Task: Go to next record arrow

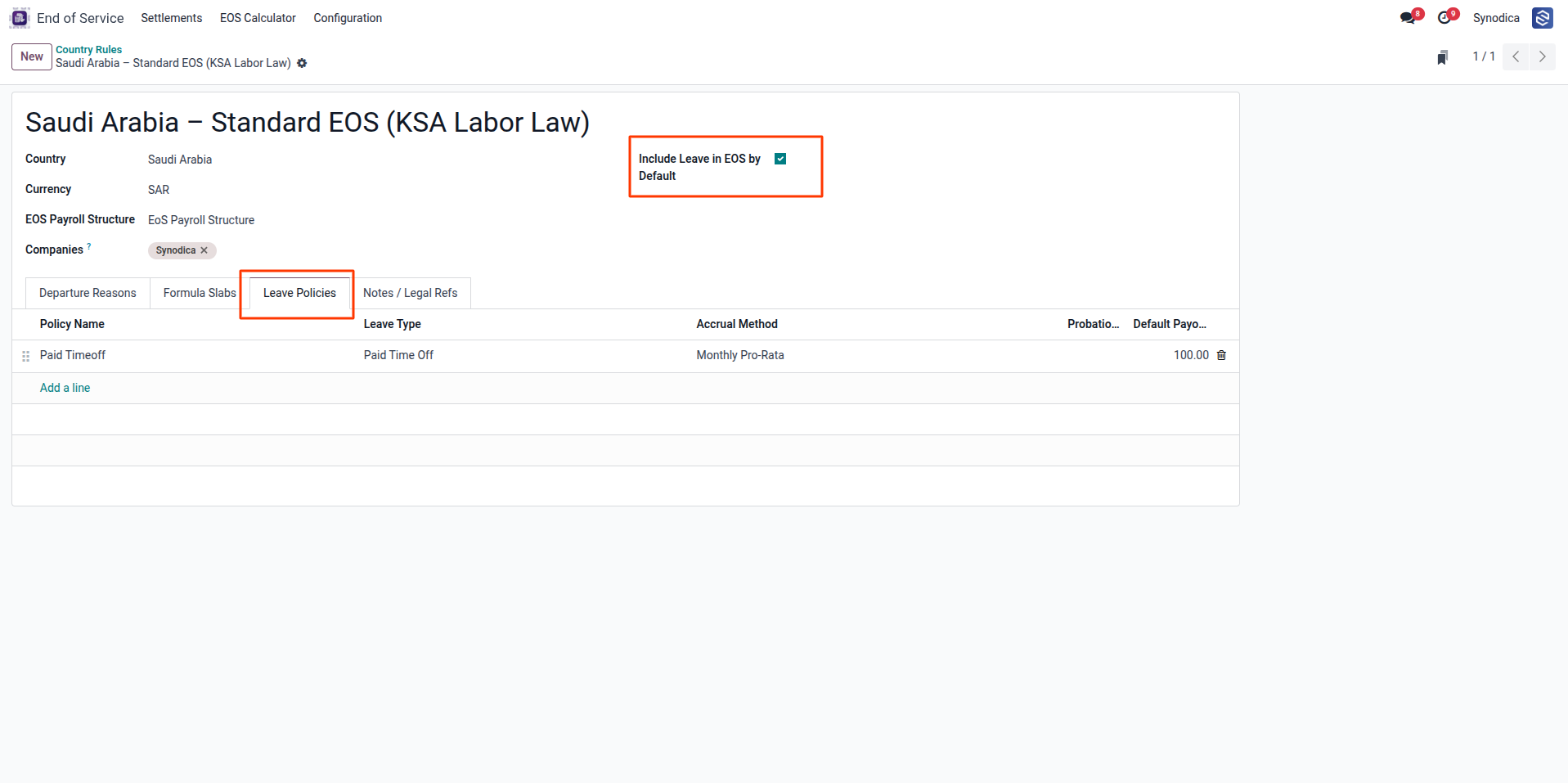Action: pos(1543,56)
